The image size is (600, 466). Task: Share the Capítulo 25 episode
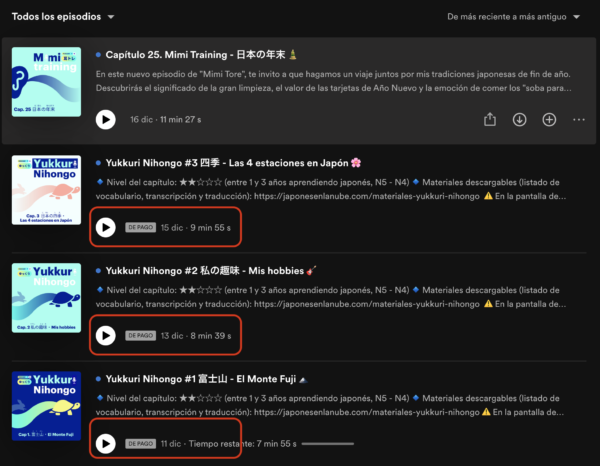pyautogui.click(x=490, y=120)
